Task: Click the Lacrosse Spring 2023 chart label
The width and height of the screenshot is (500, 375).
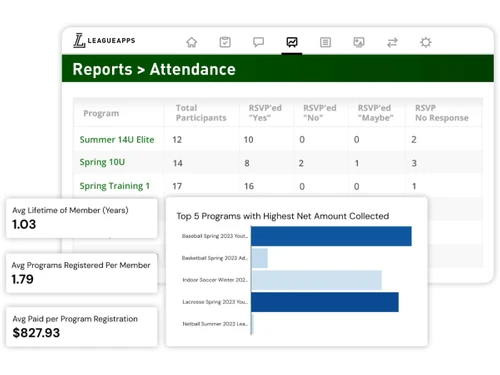Action: click(215, 302)
